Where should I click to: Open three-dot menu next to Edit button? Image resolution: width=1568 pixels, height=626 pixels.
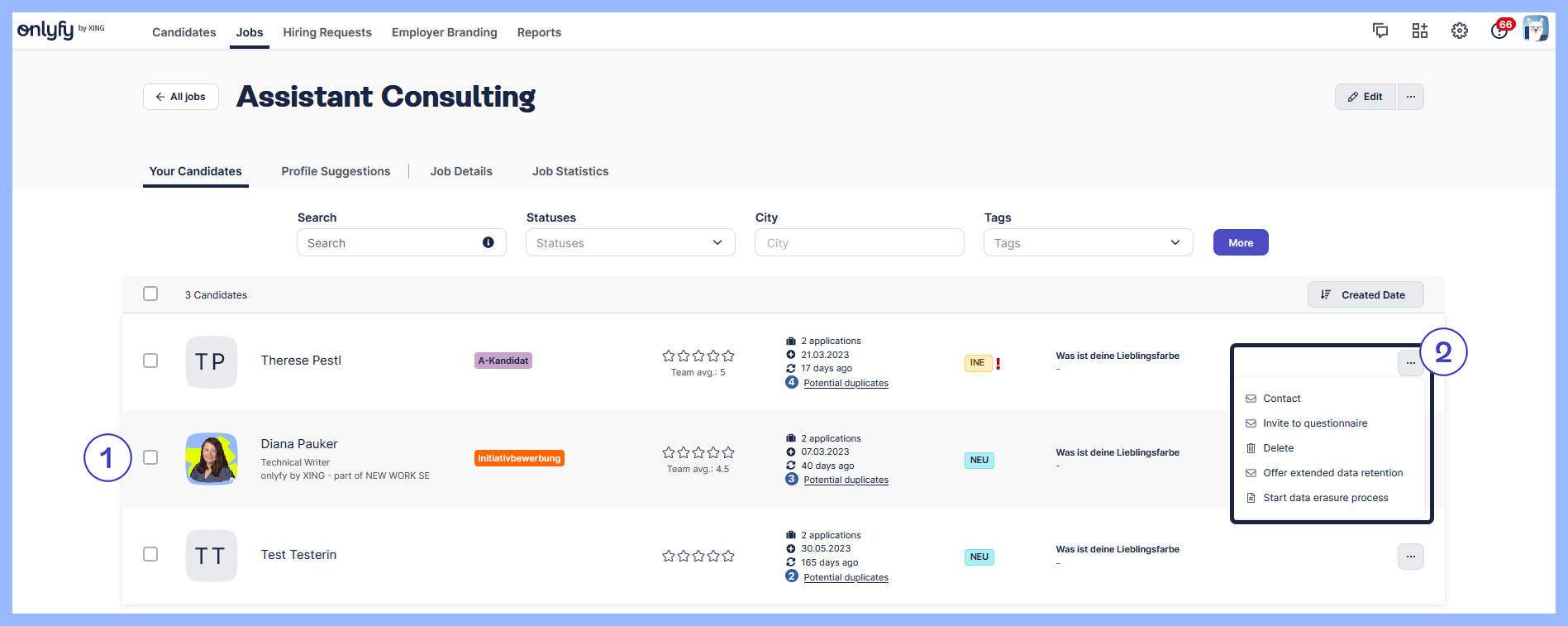coord(1410,97)
